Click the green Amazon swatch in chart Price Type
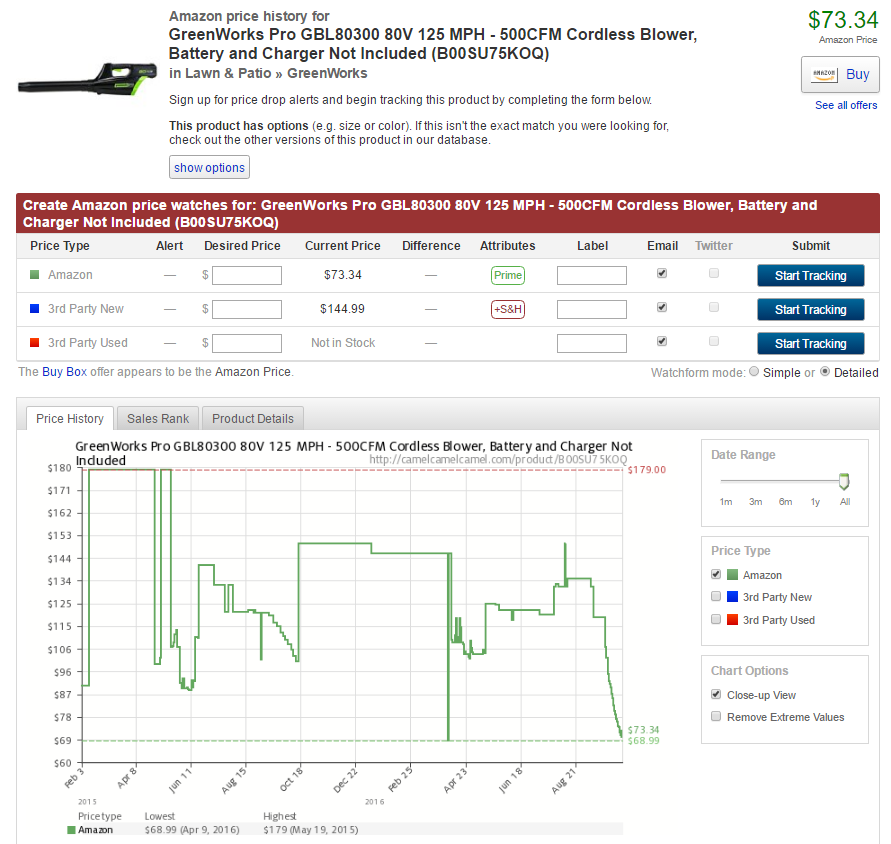This screenshot has width=891, height=844. 732,575
